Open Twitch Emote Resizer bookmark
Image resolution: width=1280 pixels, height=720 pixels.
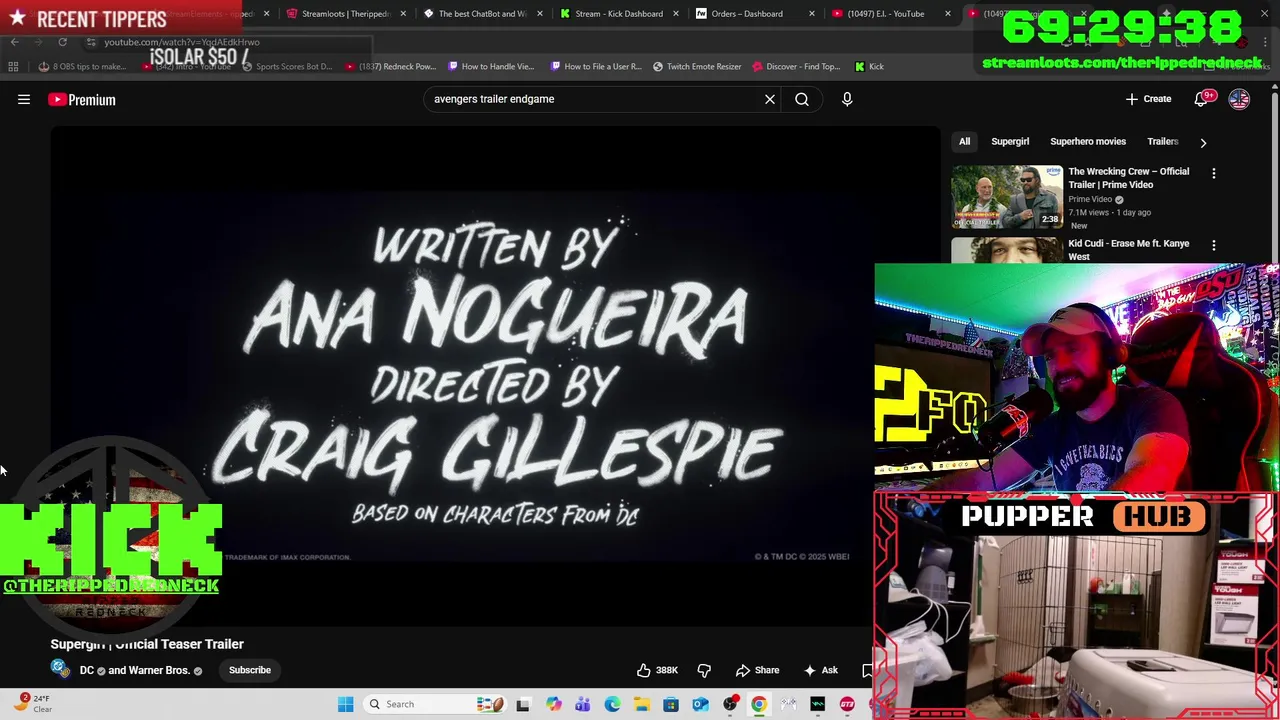(697, 66)
